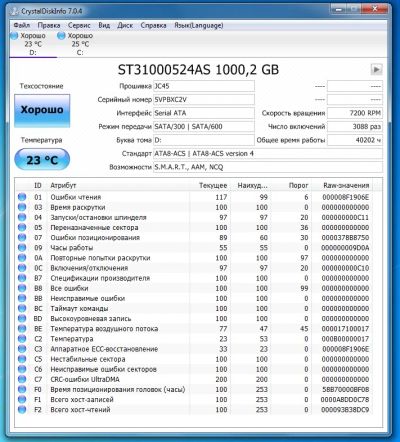Image resolution: width=400 pixels, height=442 pixels.
Task: Click status icon for Таймаут команды
Action: tap(22, 308)
